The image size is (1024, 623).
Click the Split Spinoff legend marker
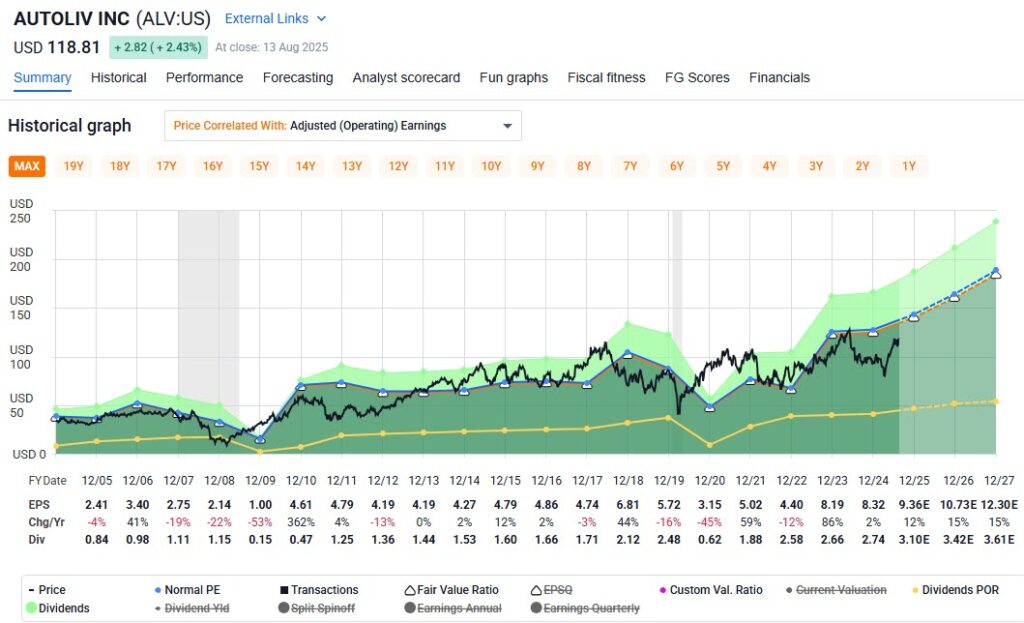285,606
